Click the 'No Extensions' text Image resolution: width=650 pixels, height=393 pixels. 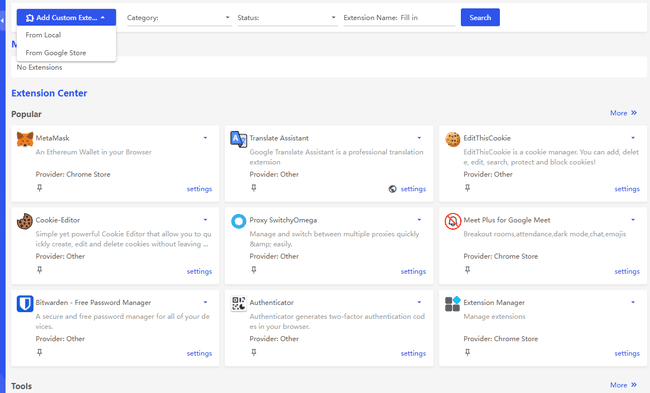click(x=39, y=67)
